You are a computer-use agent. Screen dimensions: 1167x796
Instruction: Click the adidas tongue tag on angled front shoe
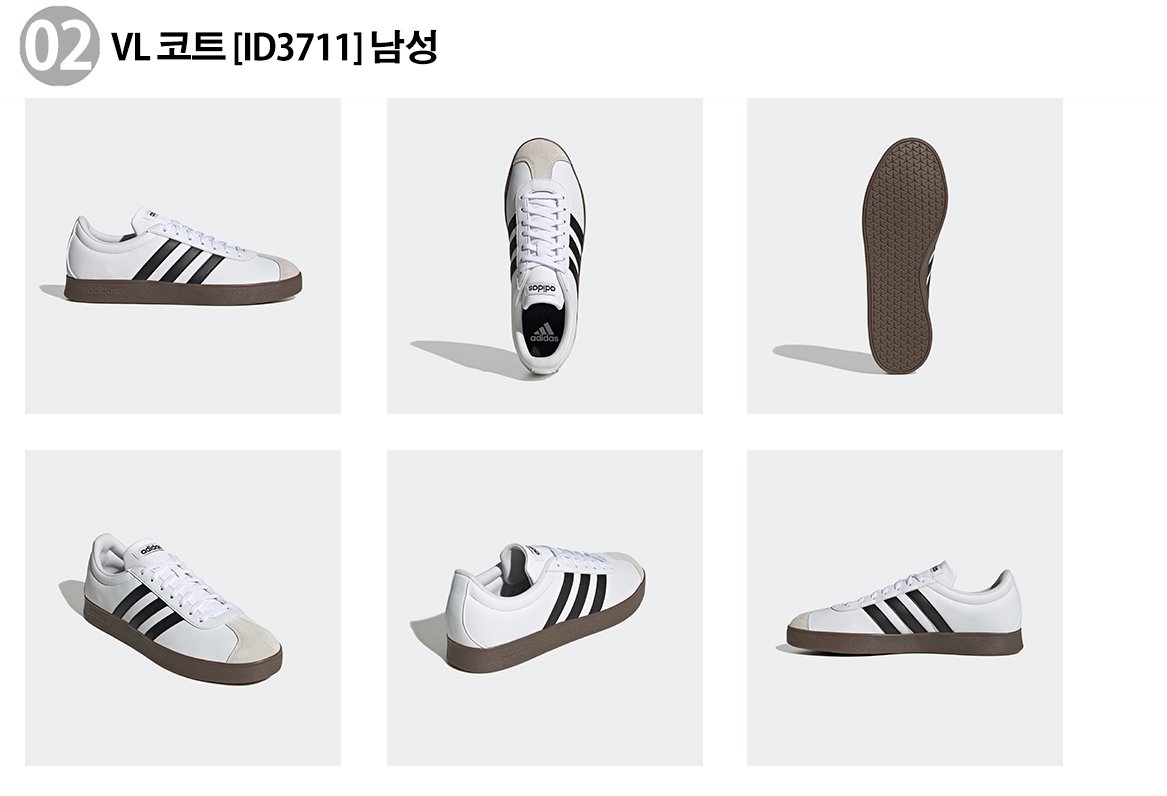(150, 550)
